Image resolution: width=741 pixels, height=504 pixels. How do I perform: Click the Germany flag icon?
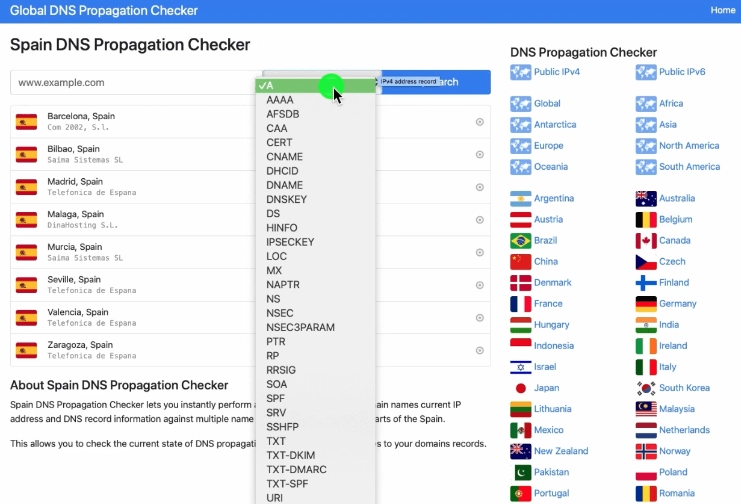tap(646, 304)
